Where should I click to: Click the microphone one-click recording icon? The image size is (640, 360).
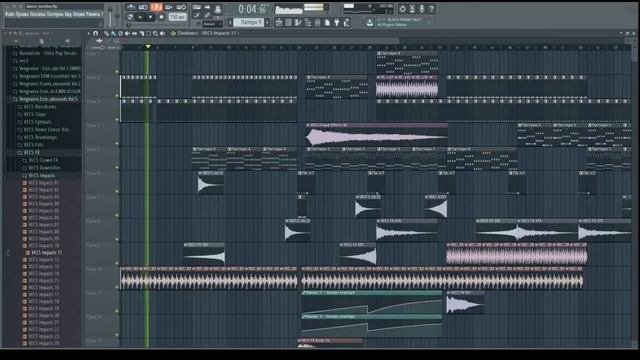(422, 9)
